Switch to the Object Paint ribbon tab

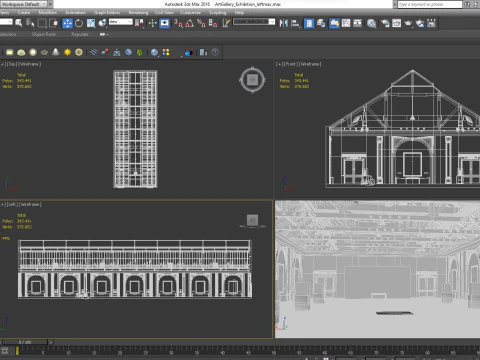pyautogui.click(x=44, y=34)
